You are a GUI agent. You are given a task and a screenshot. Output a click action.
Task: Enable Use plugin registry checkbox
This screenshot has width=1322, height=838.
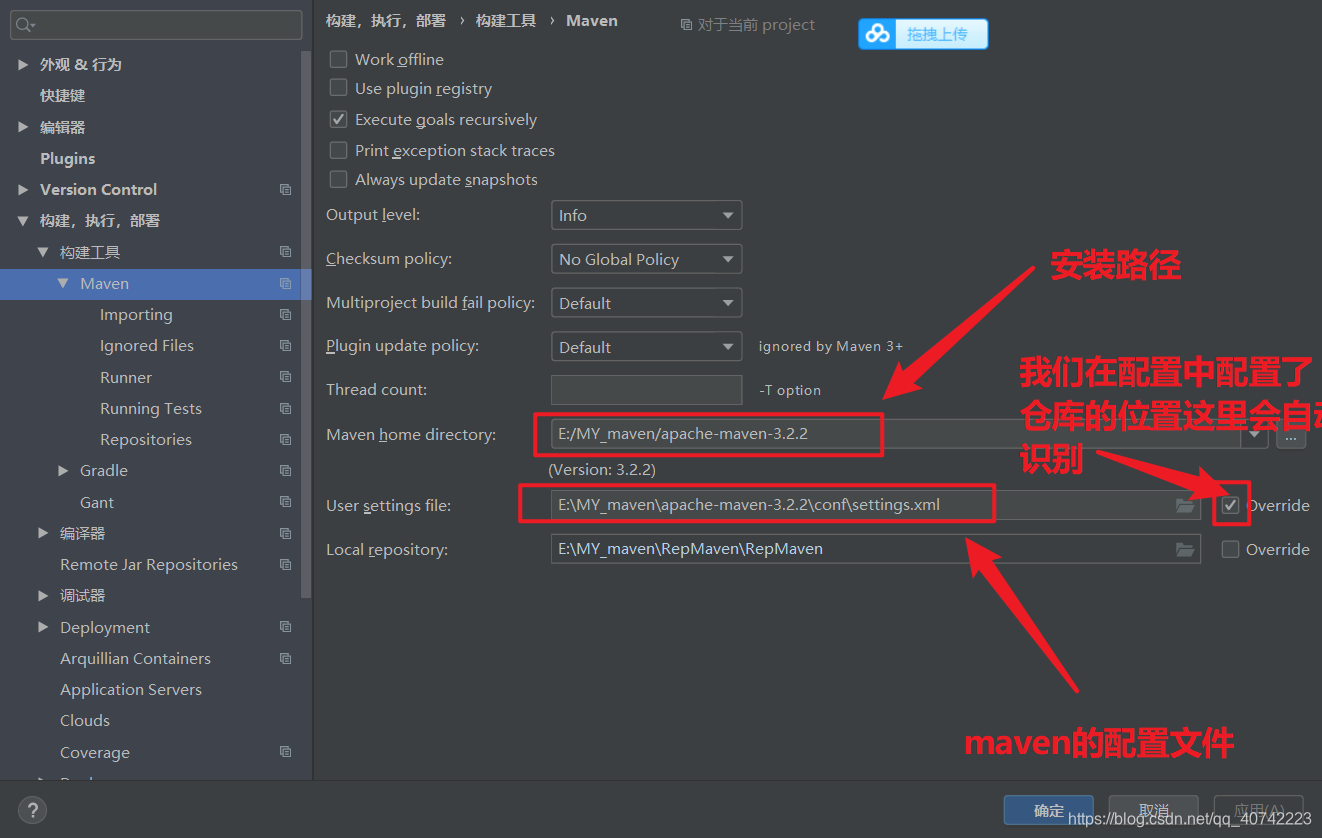339,88
